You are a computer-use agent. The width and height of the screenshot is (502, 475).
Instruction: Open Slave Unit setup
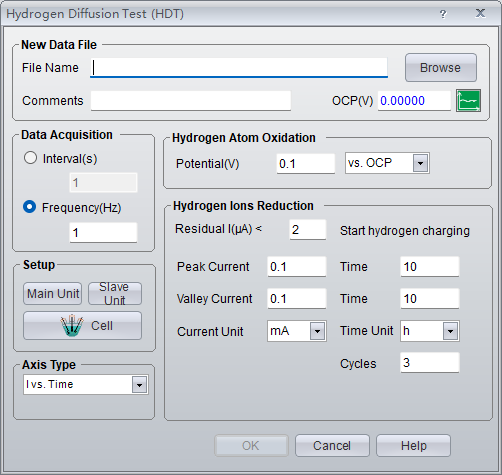[115, 294]
